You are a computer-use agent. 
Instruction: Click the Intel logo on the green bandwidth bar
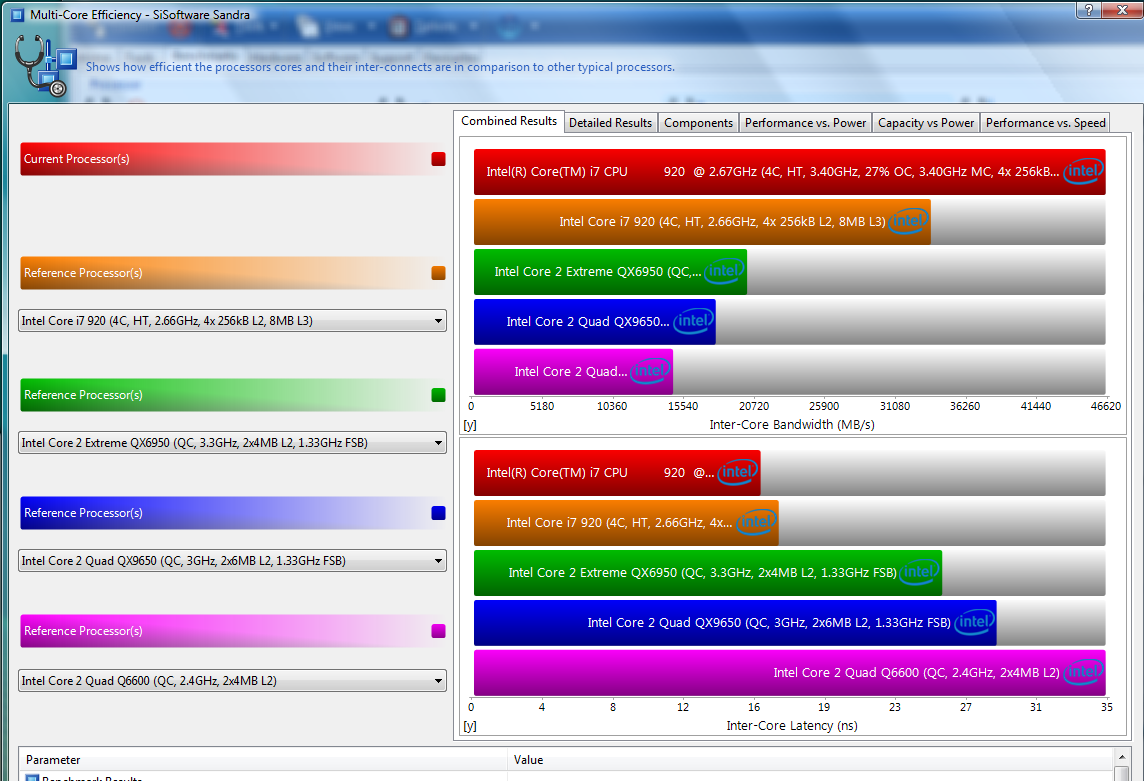coord(724,272)
